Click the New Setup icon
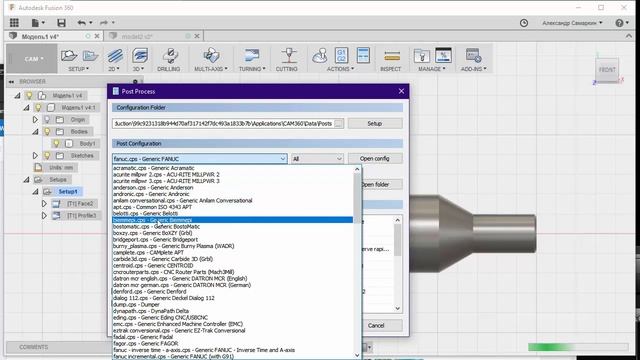Image resolution: width=640 pixels, height=360 pixels. [69, 55]
